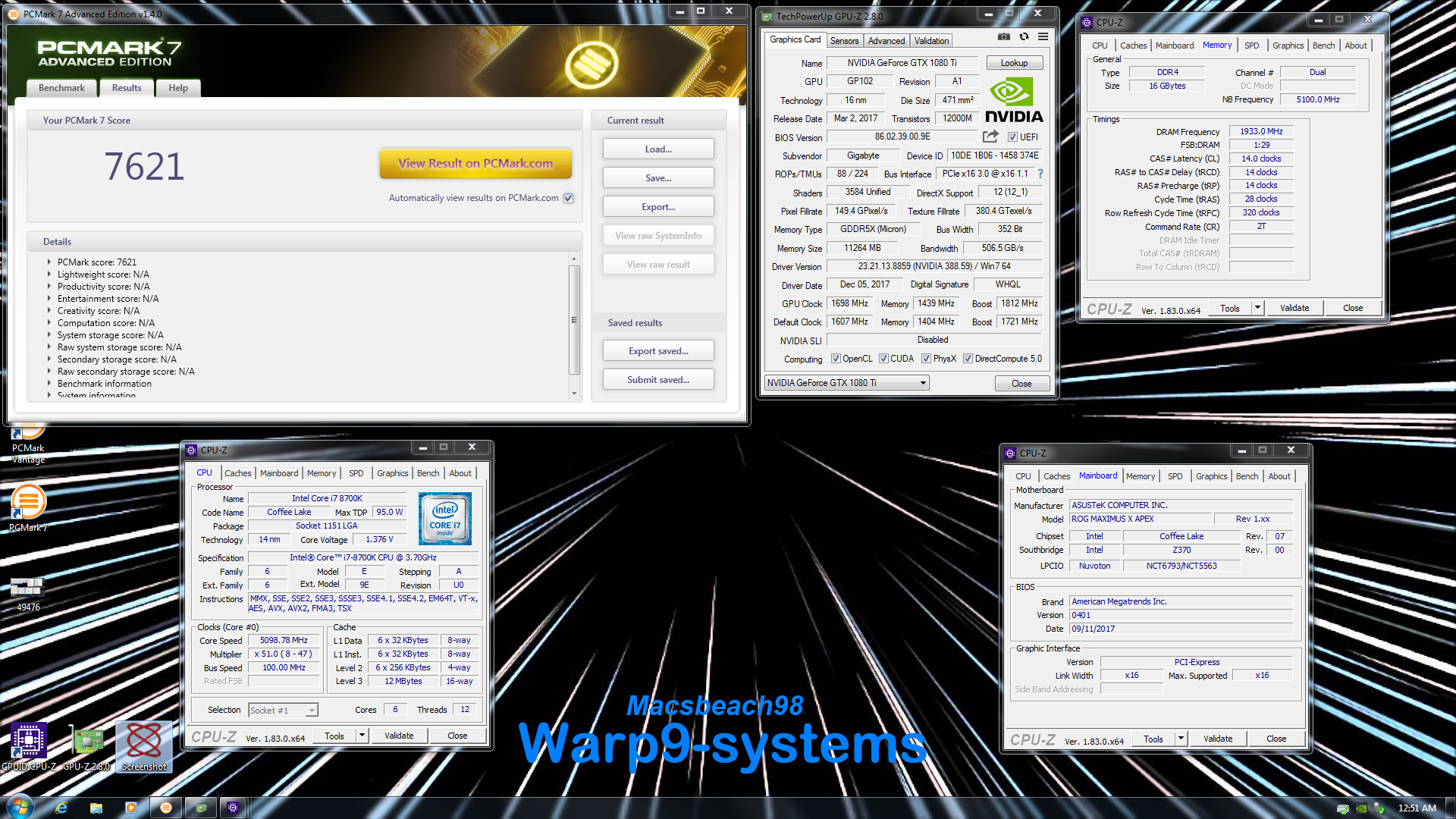Open Windows Explorer from taskbar
The height and width of the screenshot is (819, 1456).
(x=96, y=808)
